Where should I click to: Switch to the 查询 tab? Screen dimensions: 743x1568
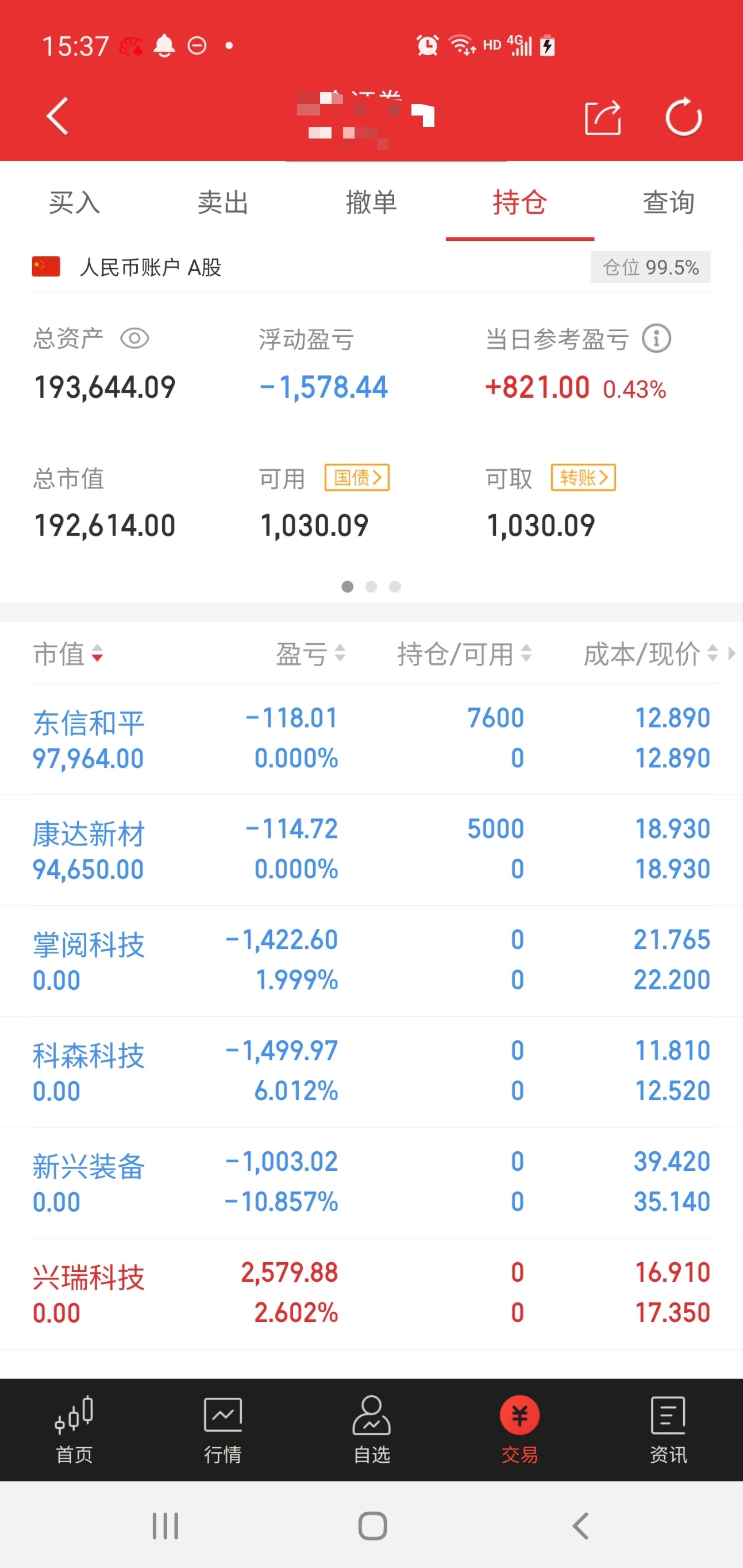pyautogui.click(x=668, y=202)
